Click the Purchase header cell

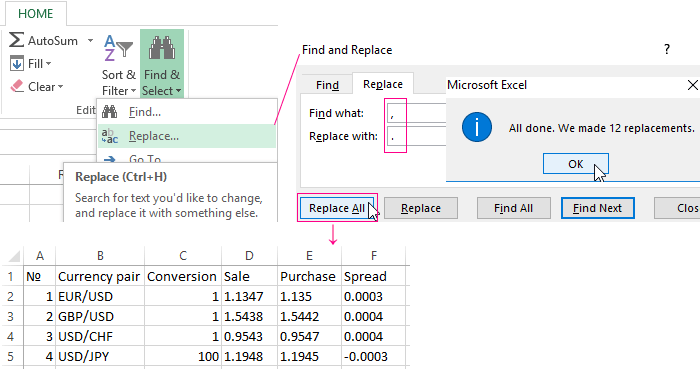pyautogui.click(x=309, y=276)
